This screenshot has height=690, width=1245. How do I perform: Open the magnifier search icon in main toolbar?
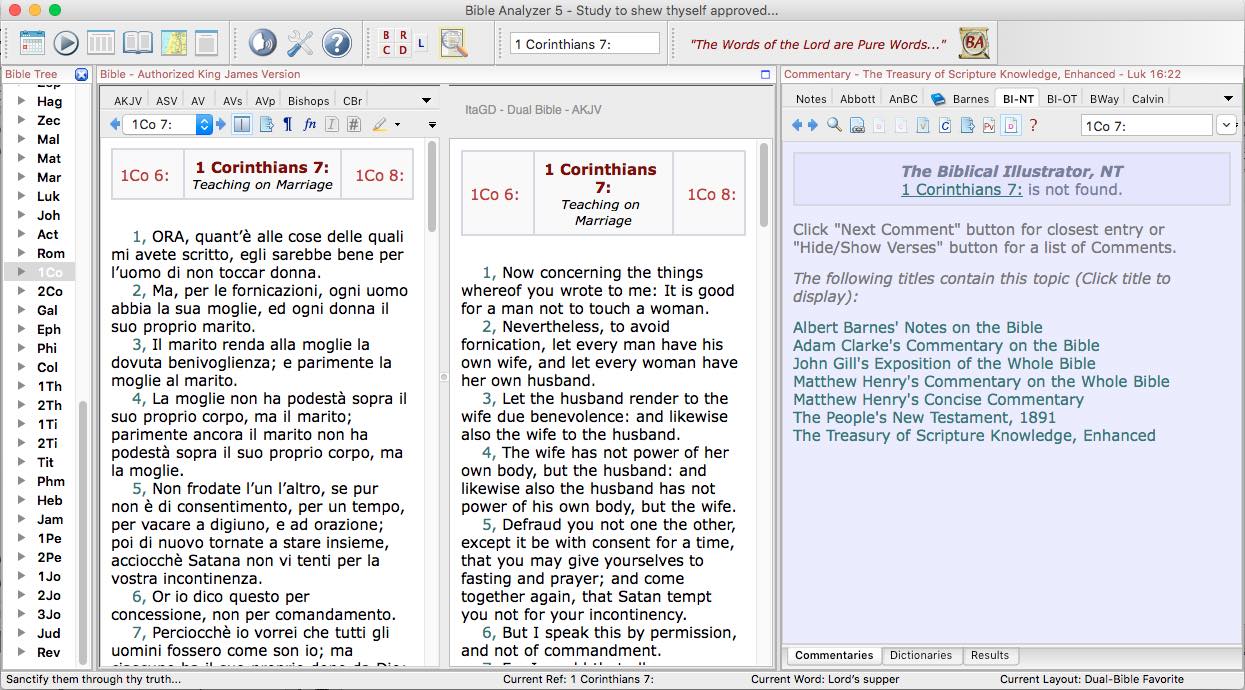(453, 43)
